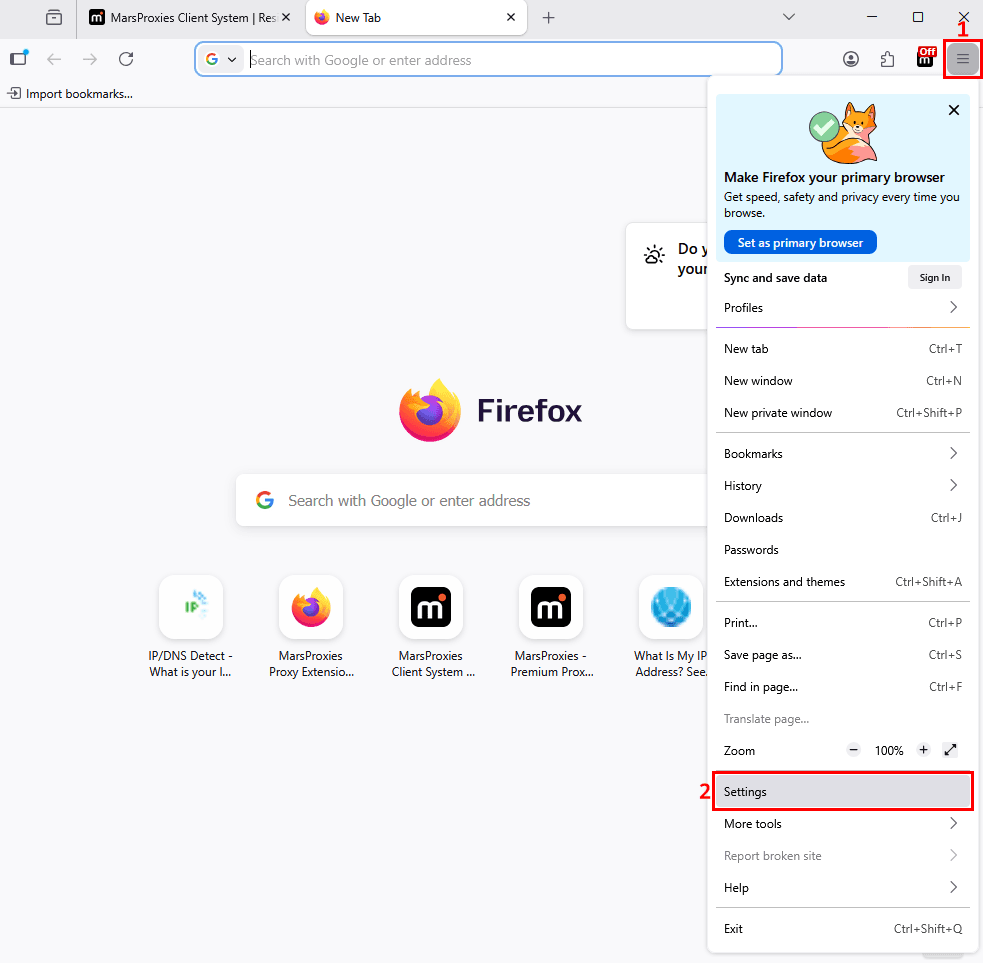Screen dimensions: 983x963
Task: Click Set as primary browser button
Action: (x=800, y=243)
